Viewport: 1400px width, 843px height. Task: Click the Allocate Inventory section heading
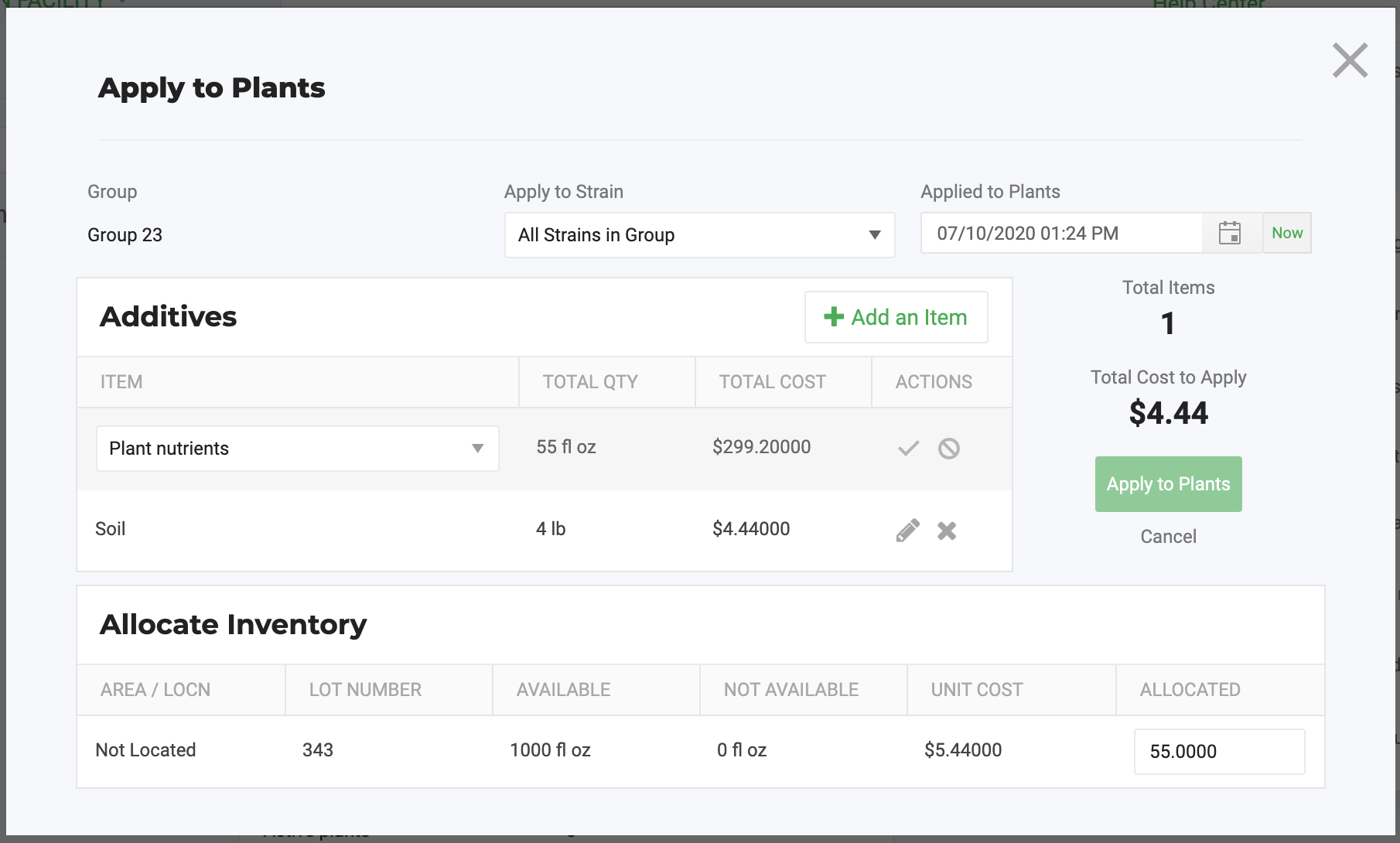point(233,624)
